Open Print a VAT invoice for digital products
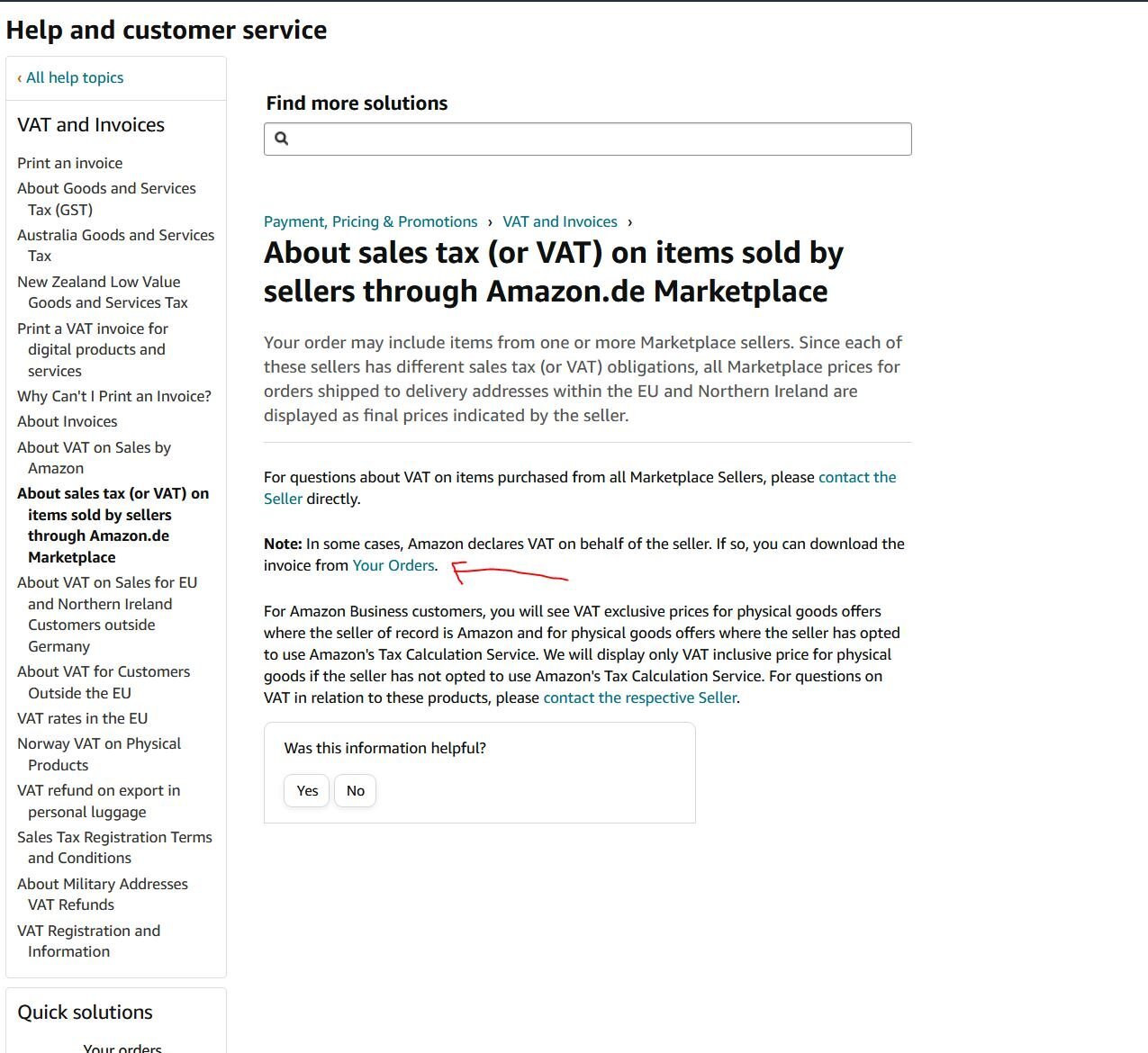The image size is (1148, 1053). [x=93, y=349]
